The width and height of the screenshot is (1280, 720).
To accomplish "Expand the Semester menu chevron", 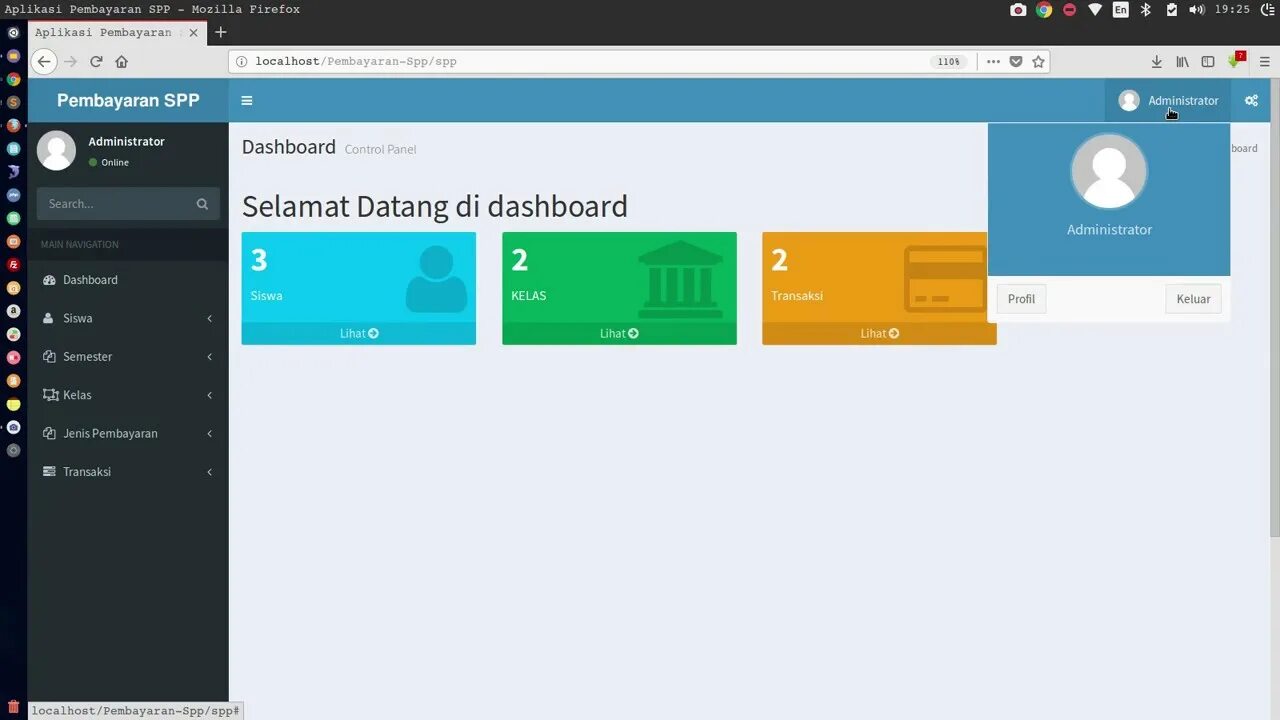I will tap(209, 357).
